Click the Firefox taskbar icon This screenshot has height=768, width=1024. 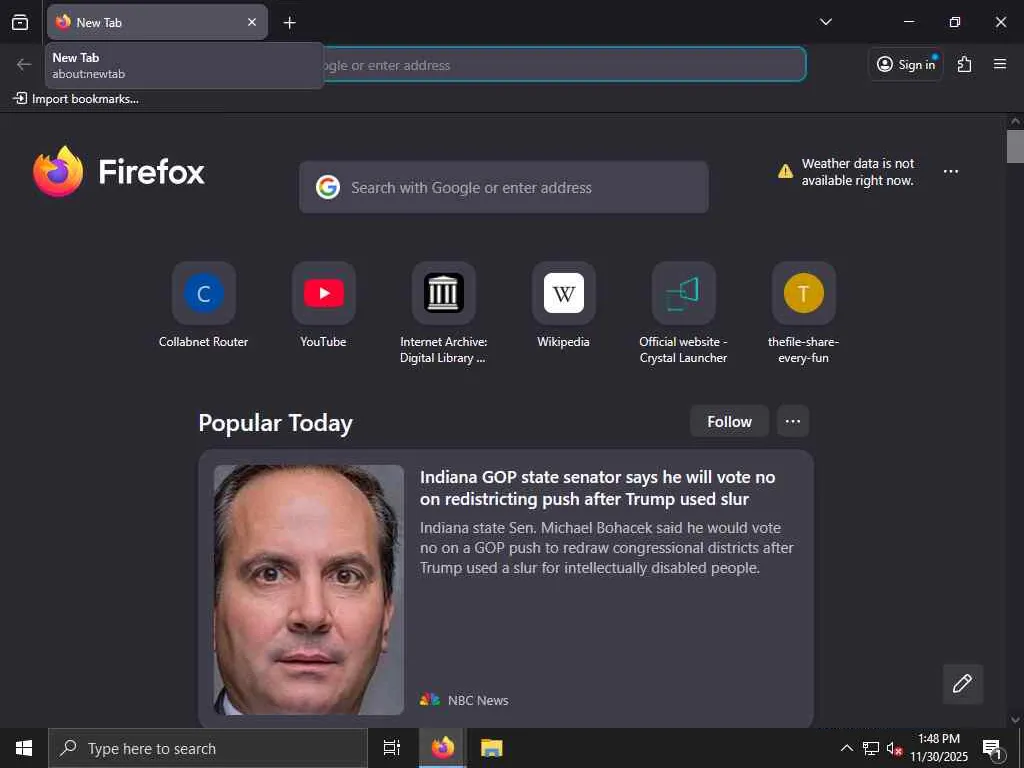click(x=443, y=748)
